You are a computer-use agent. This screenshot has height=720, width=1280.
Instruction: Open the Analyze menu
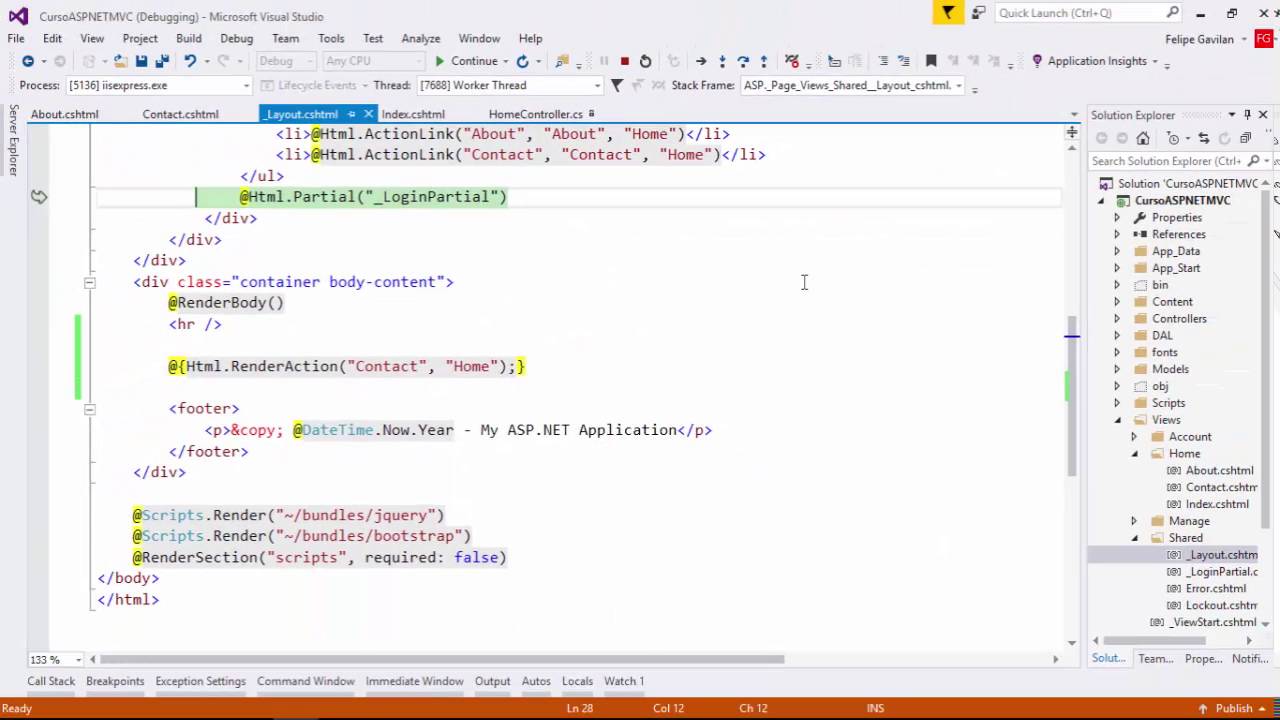pos(421,38)
